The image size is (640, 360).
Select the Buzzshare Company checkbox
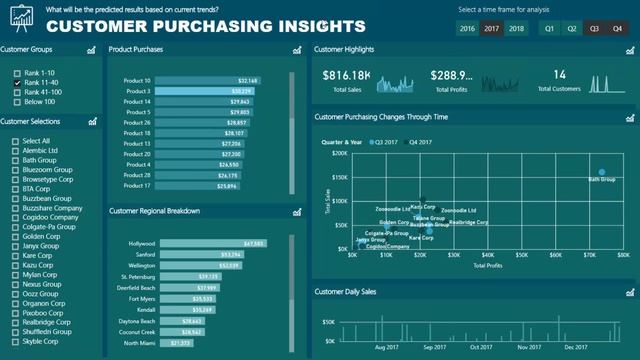[x=16, y=209]
